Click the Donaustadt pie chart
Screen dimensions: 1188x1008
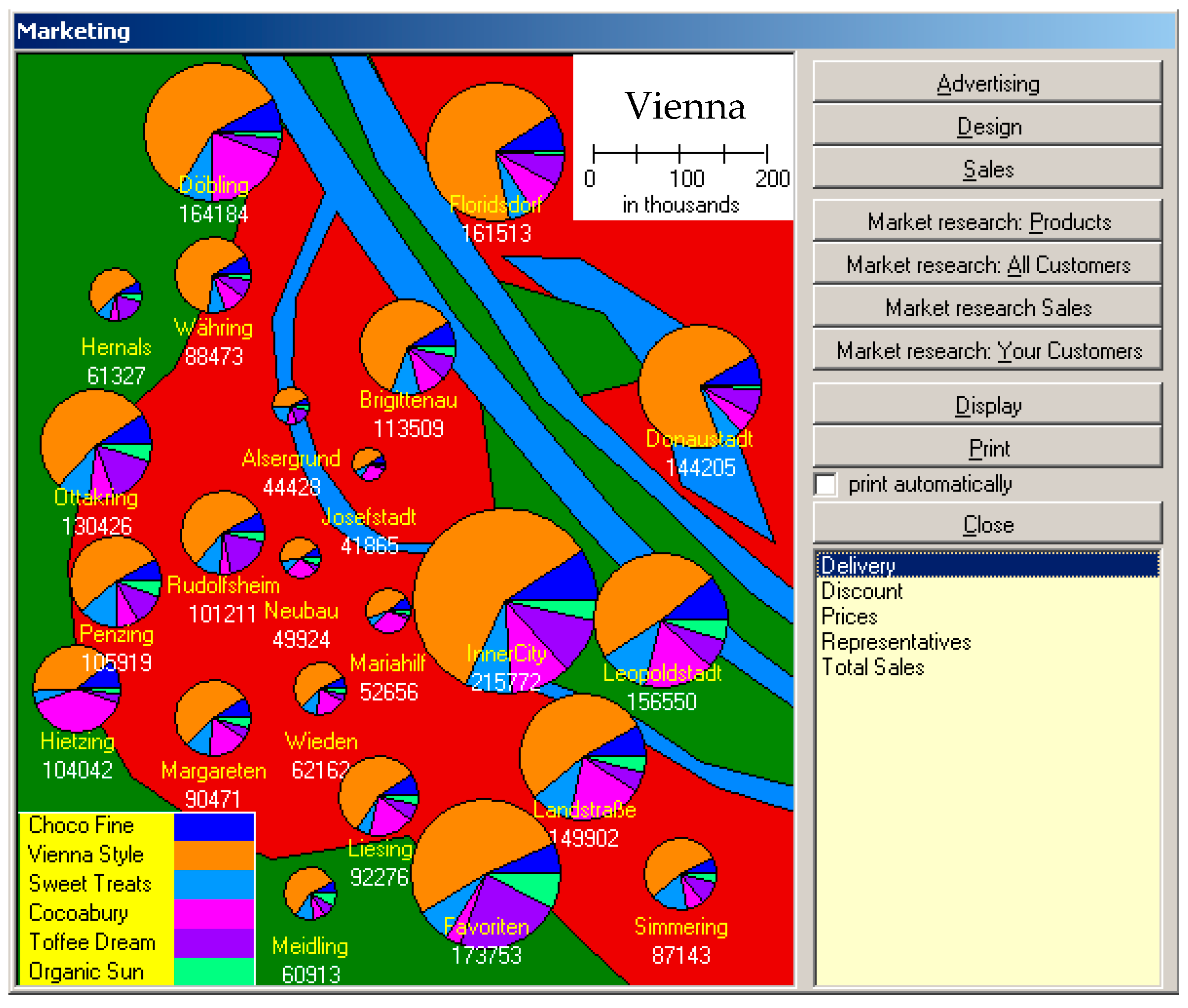(700, 387)
